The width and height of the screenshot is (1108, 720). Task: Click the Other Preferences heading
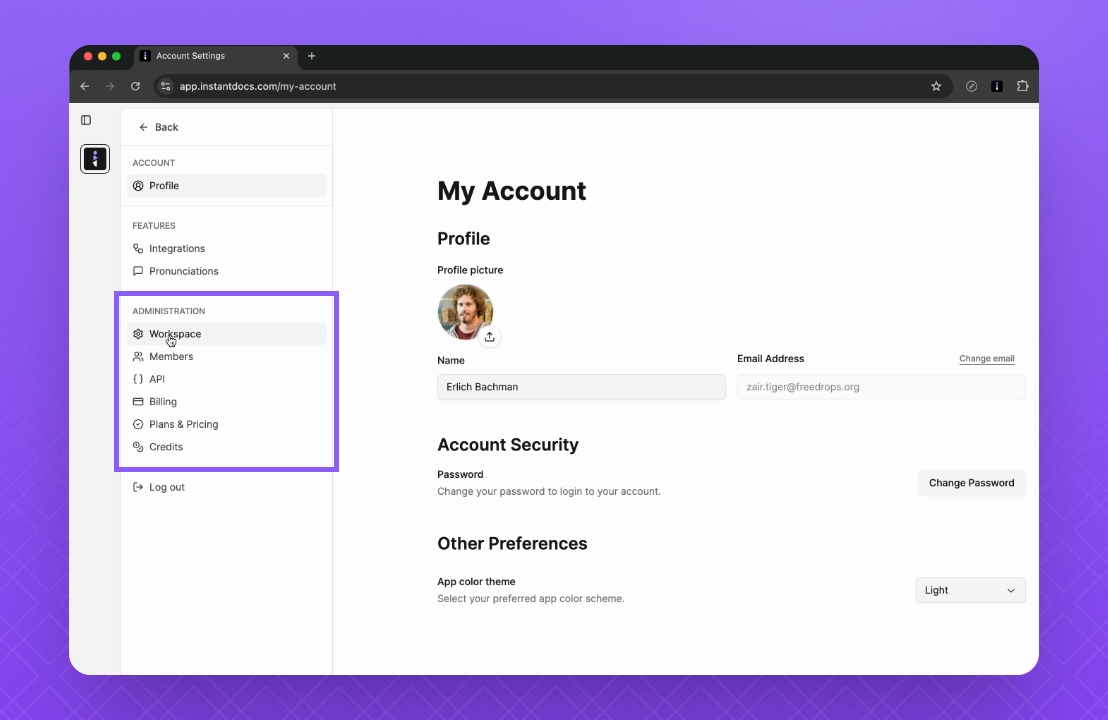(512, 544)
